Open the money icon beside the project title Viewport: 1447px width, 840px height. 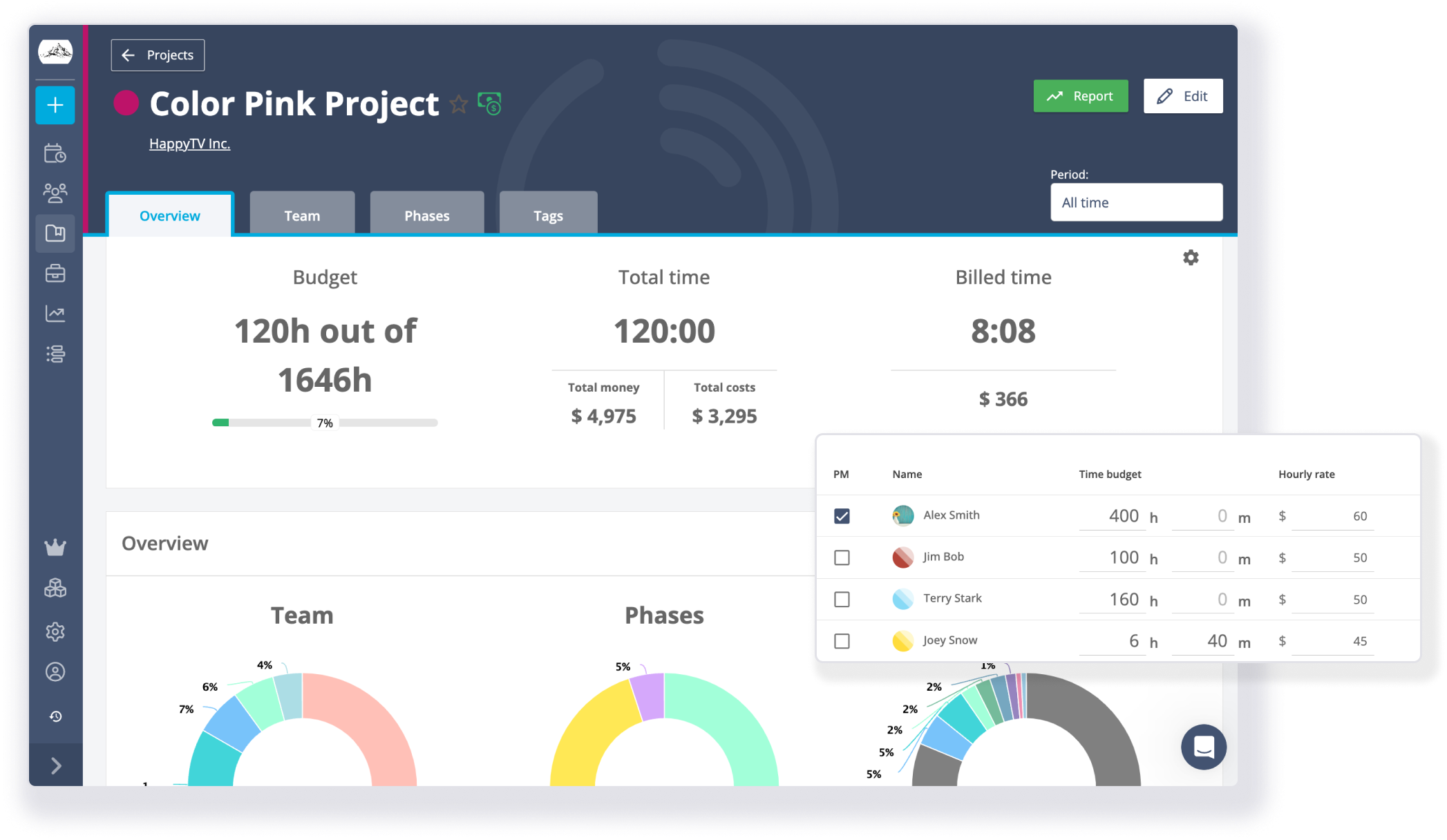489,104
